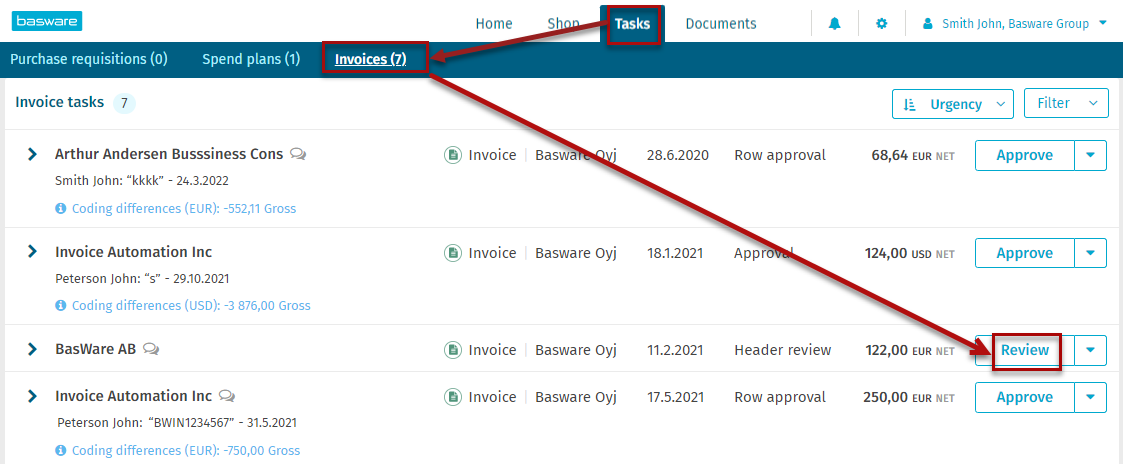Viewport: 1123px width, 464px height.
Task: Open settings gear icon
Action: coord(882,24)
